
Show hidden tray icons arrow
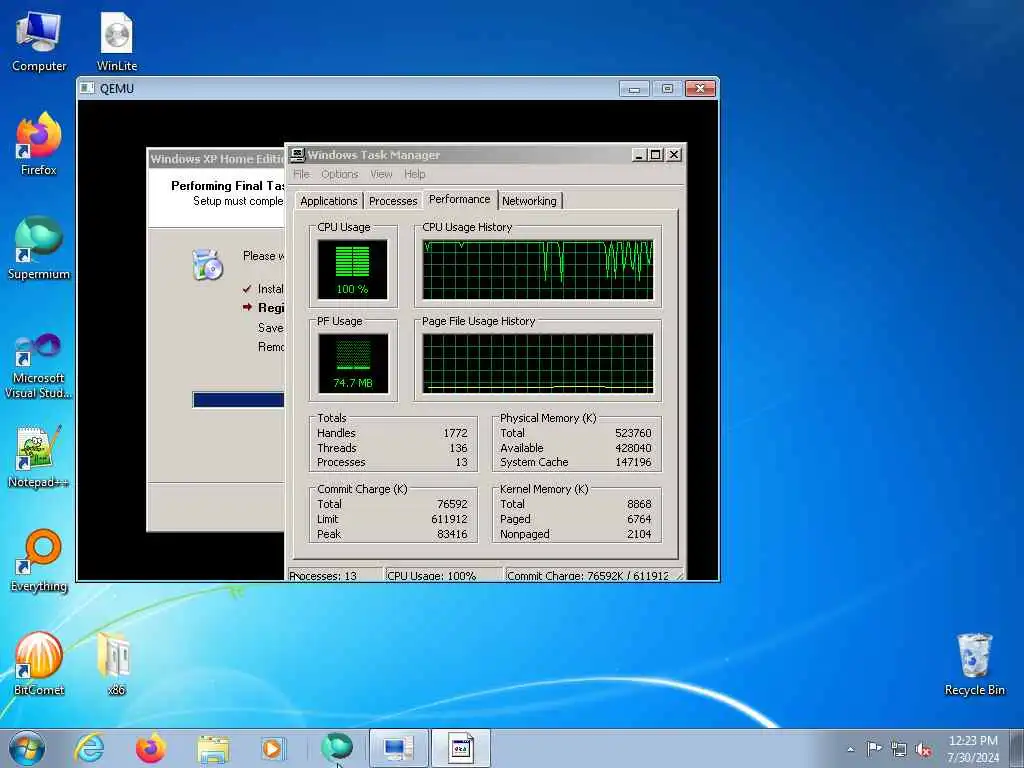pos(850,749)
